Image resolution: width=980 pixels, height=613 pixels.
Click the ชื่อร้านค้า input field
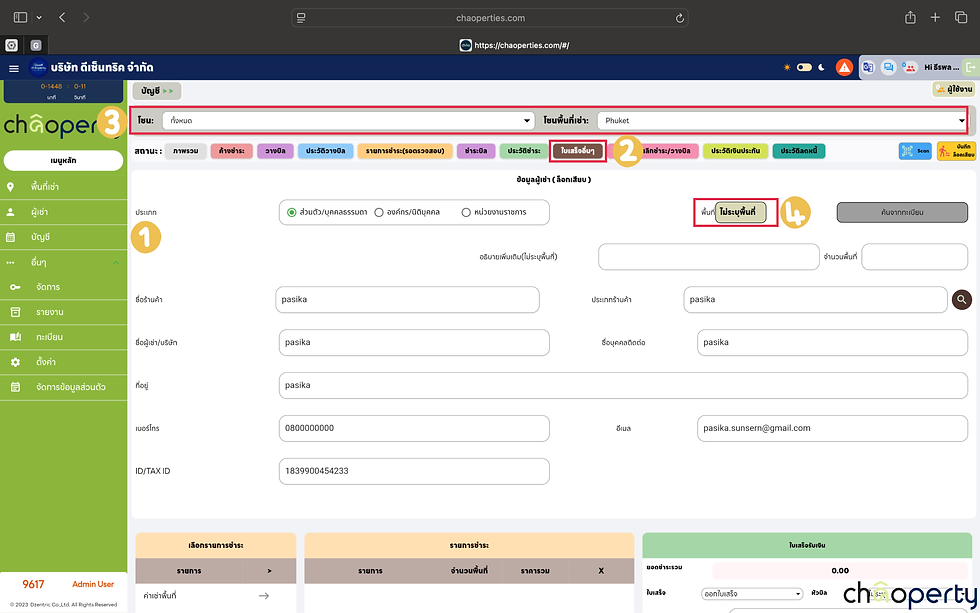point(408,300)
